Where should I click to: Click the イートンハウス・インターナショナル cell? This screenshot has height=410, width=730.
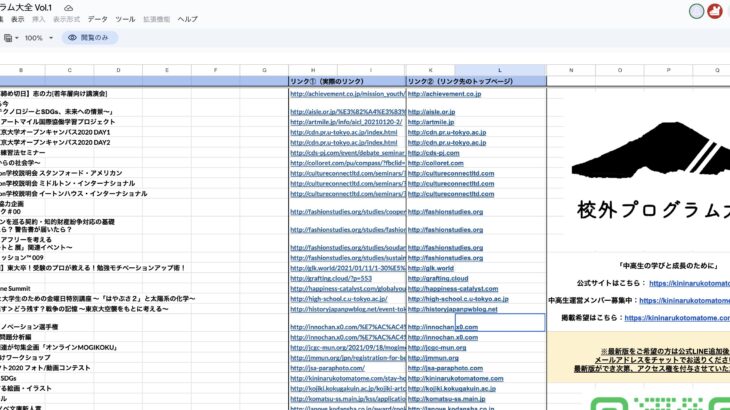[74, 194]
